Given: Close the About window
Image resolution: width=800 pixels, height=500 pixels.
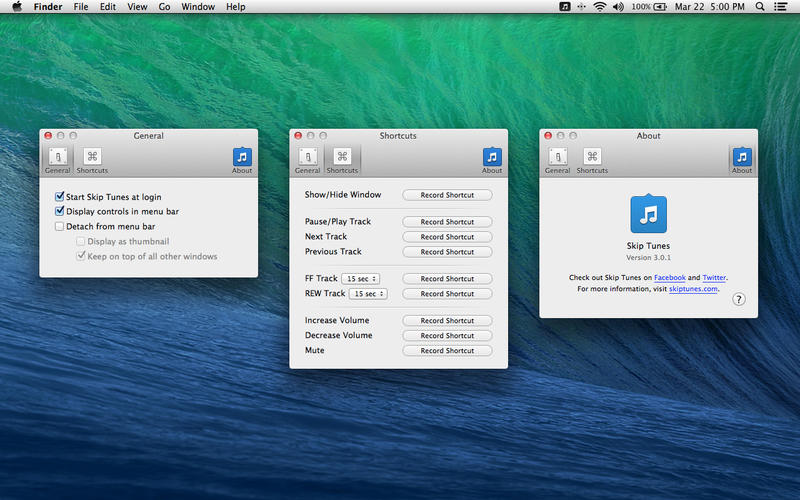Looking at the screenshot, I should point(548,136).
